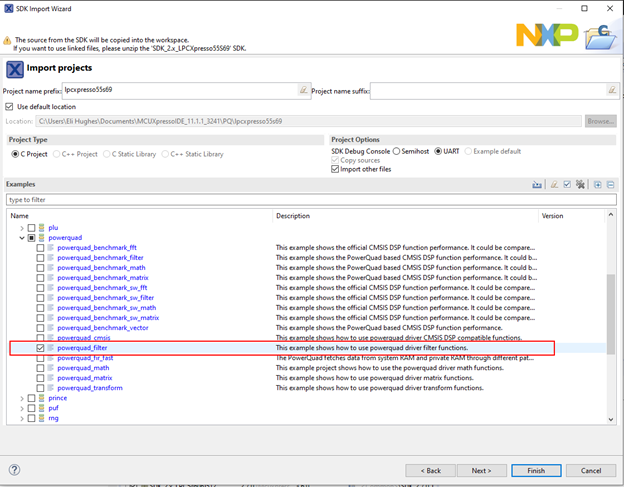Click the import-from-file icon in Examples toolbar

point(537,185)
